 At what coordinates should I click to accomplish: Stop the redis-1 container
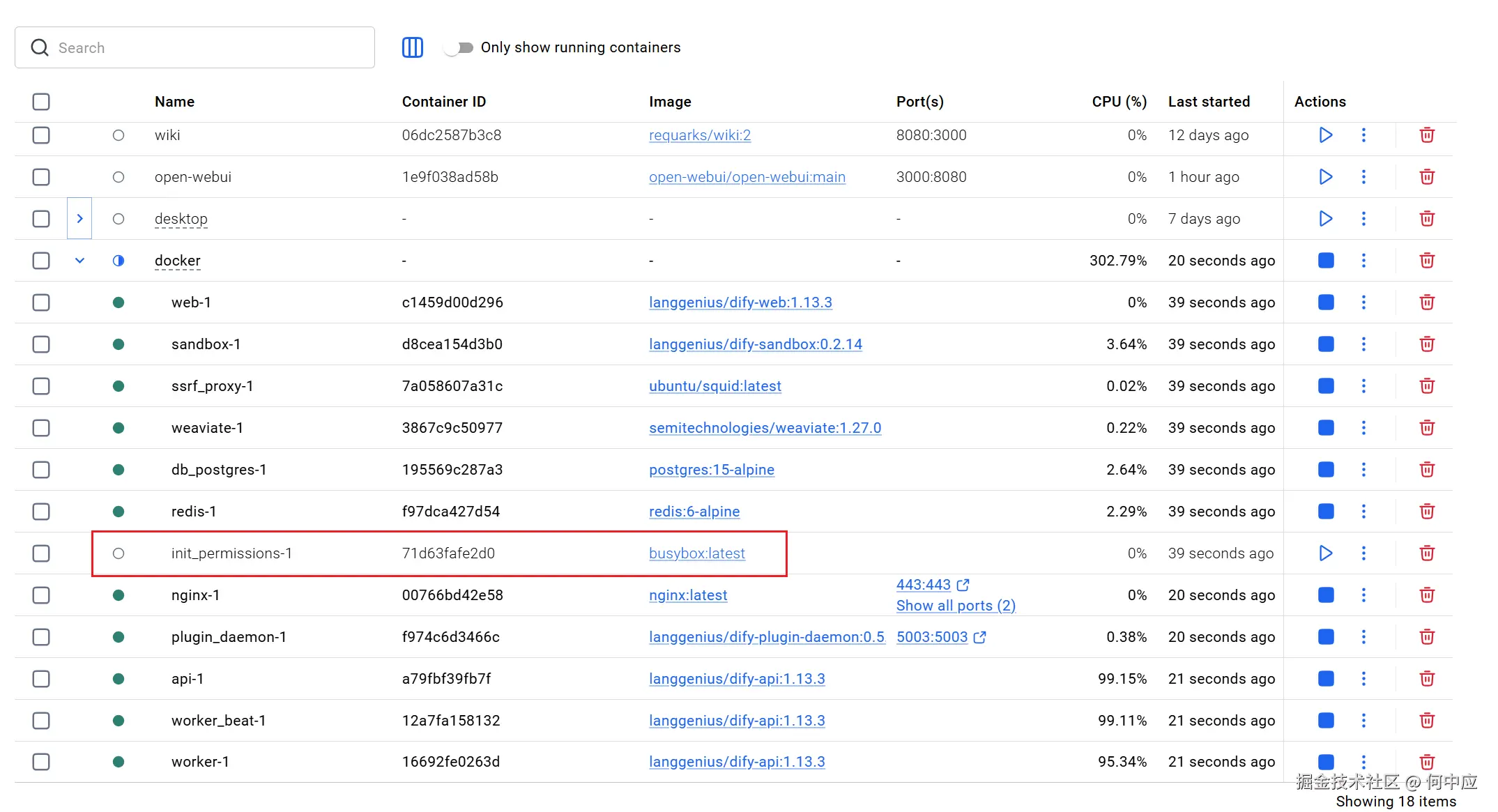[x=1325, y=512]
